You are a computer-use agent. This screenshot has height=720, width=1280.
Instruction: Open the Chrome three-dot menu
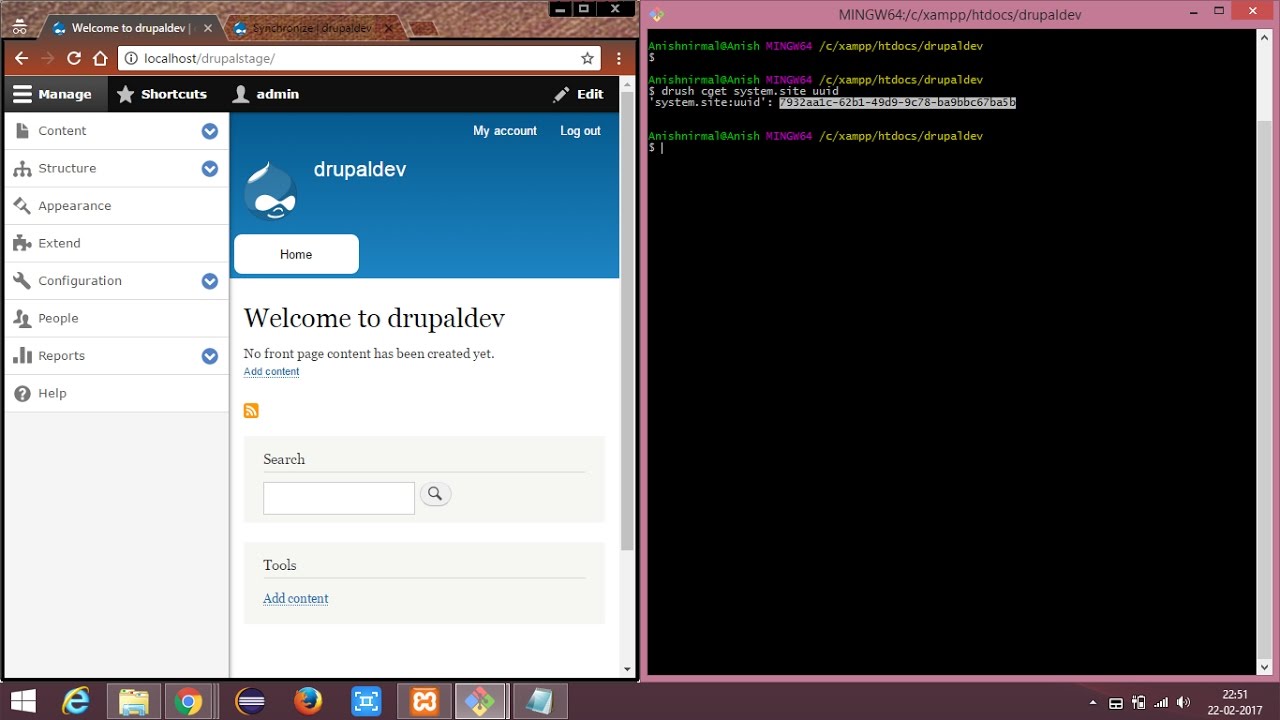619,58
